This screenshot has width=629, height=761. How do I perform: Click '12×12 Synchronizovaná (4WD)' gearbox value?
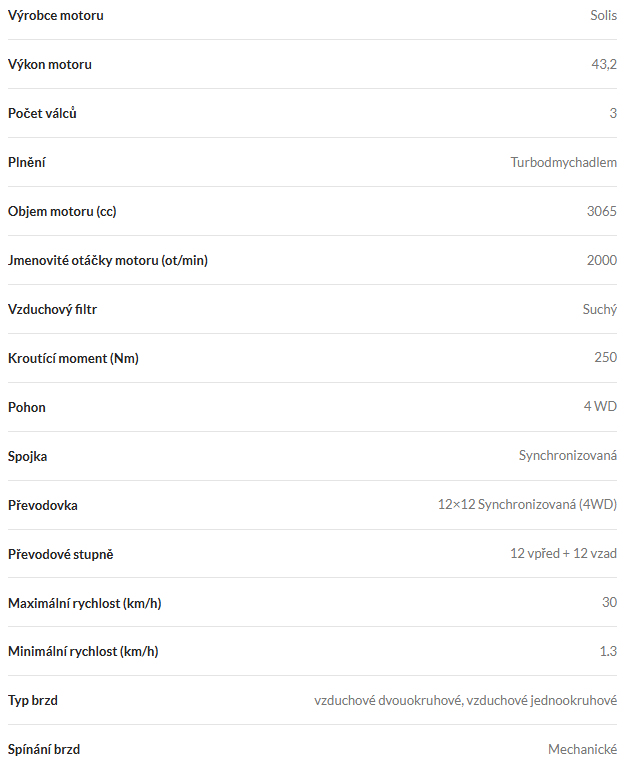(x=527, y=505)
